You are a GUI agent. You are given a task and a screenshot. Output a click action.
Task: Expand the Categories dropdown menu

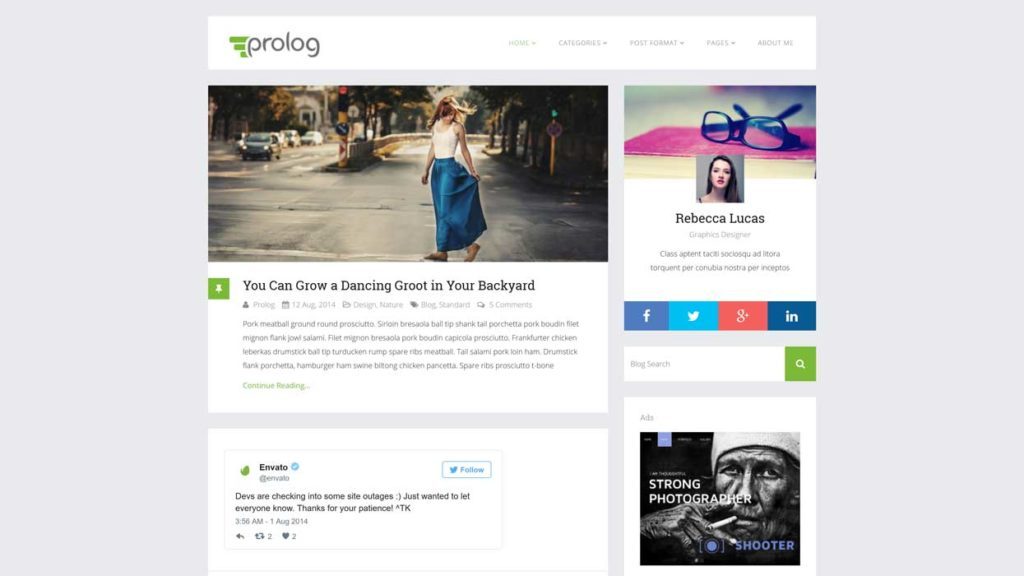pyautogui.click(x=583, y=43)
